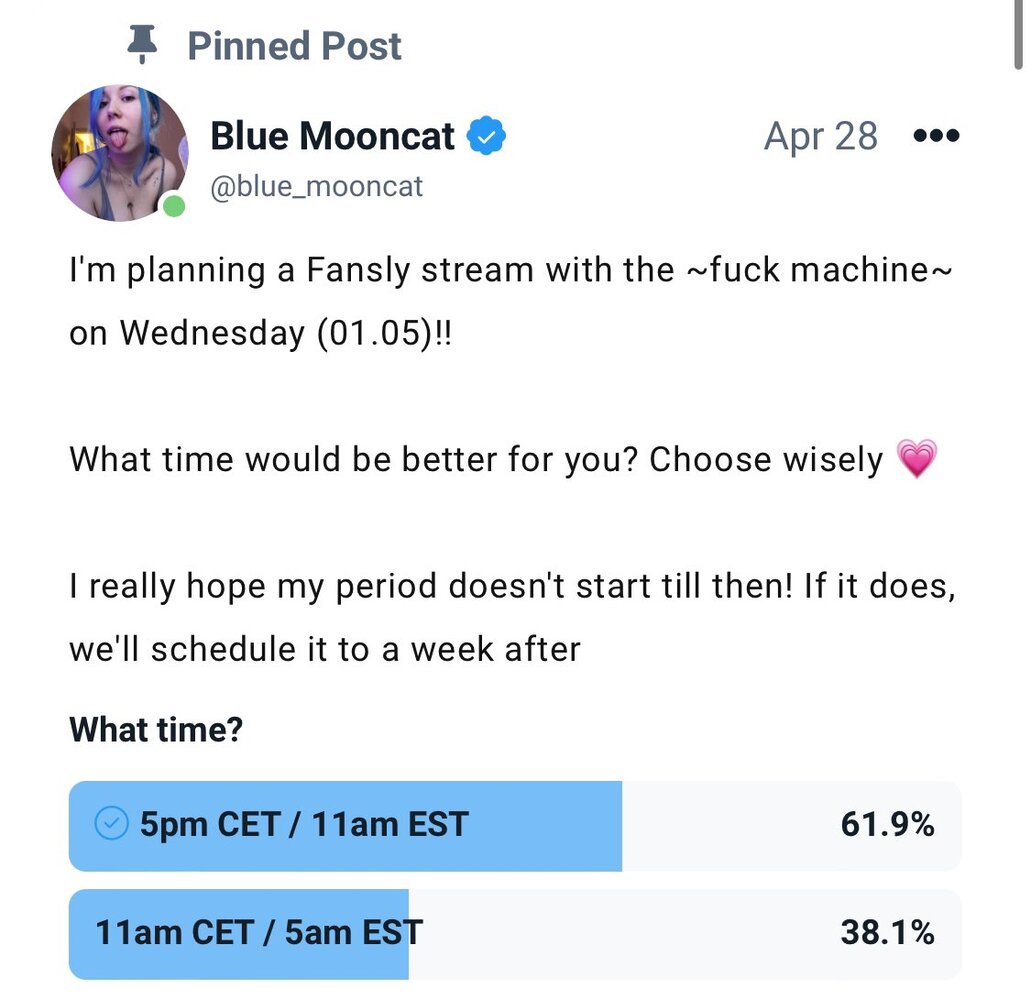This screenshot has width=1031, height=1000.
Task: Click the Apr 28 post date
Action: 820,136
